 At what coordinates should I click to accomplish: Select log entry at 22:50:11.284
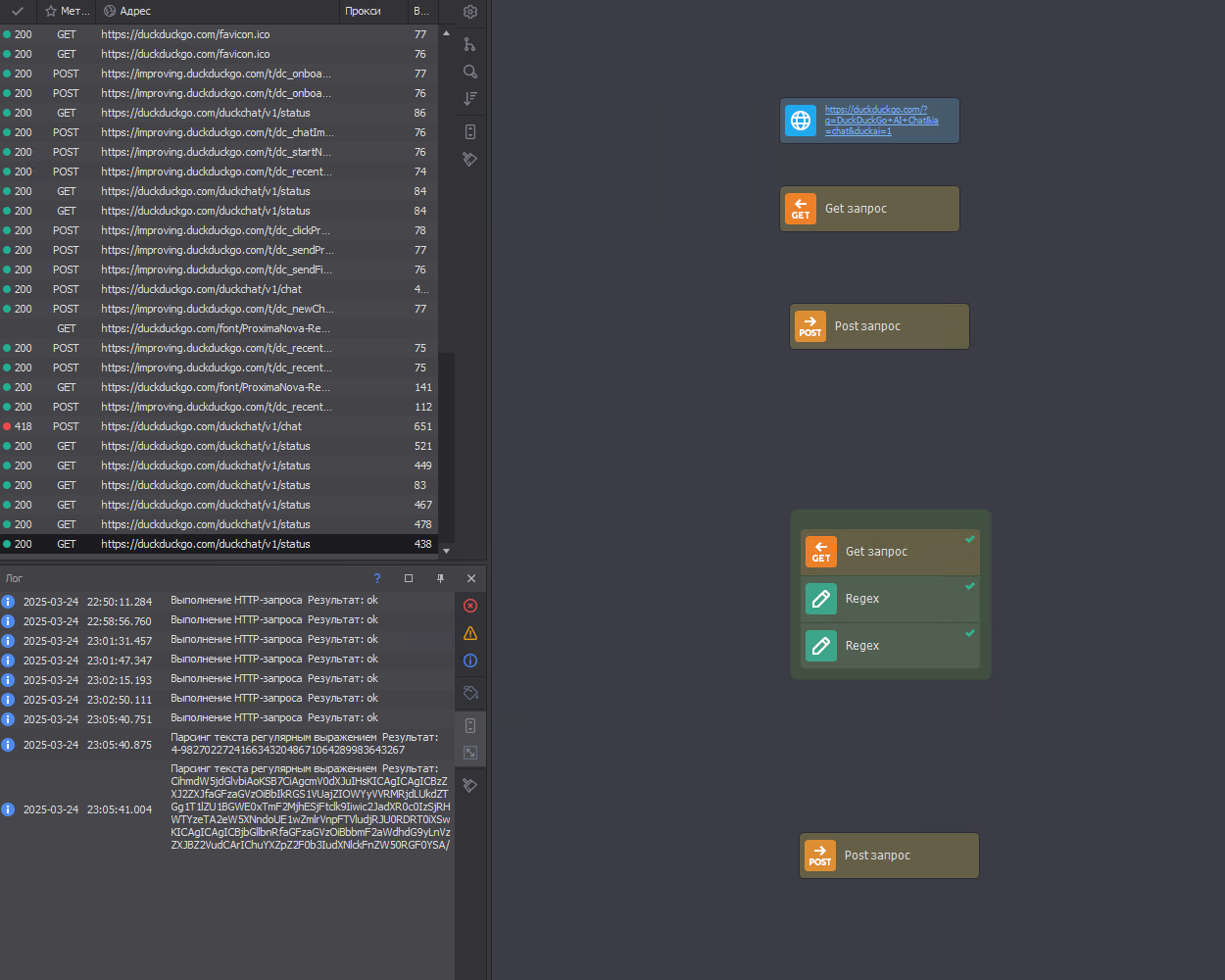click(x=227, y=601)
